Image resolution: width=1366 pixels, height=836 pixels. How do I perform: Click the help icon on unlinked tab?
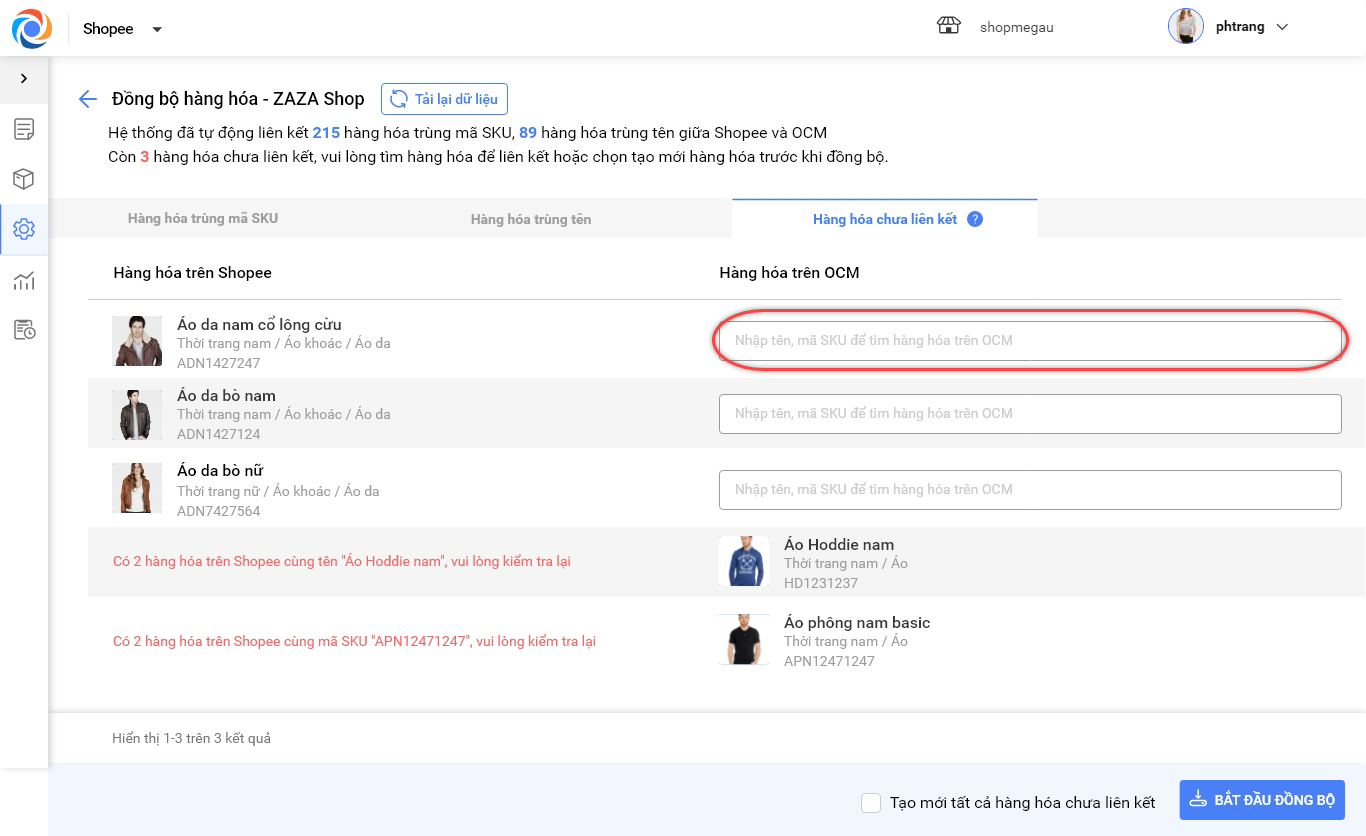point(975,219)
